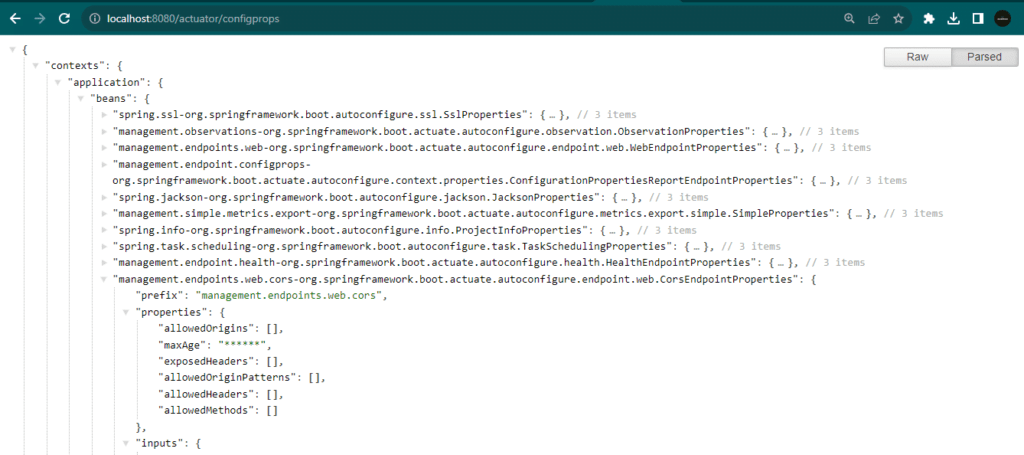Collapse the "contexts" node
This screenshot has height=455, width=1024.
pos(35,66)
